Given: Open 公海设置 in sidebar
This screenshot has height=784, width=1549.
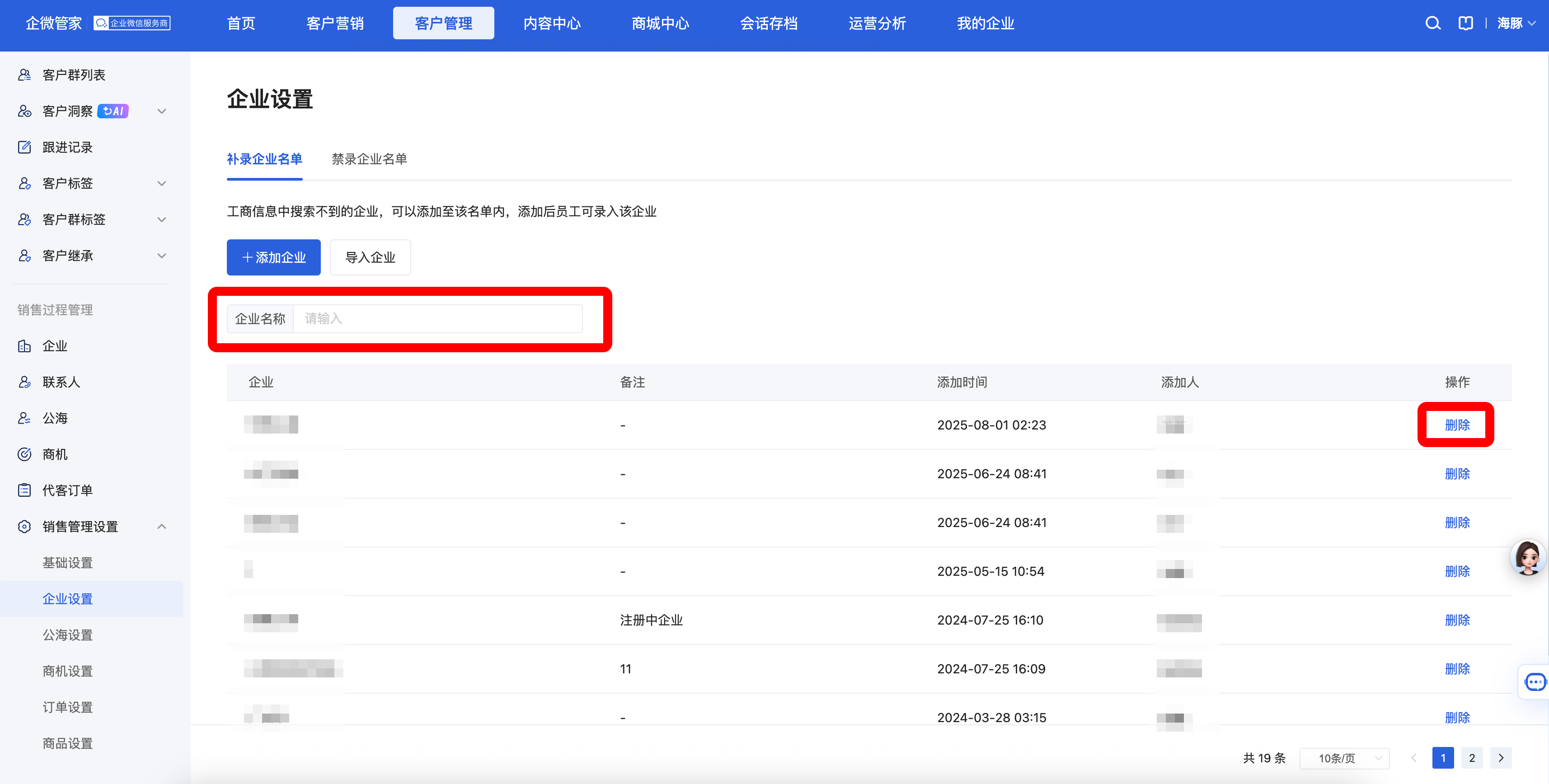Looking at the screenshot, I should pos(67,635).
